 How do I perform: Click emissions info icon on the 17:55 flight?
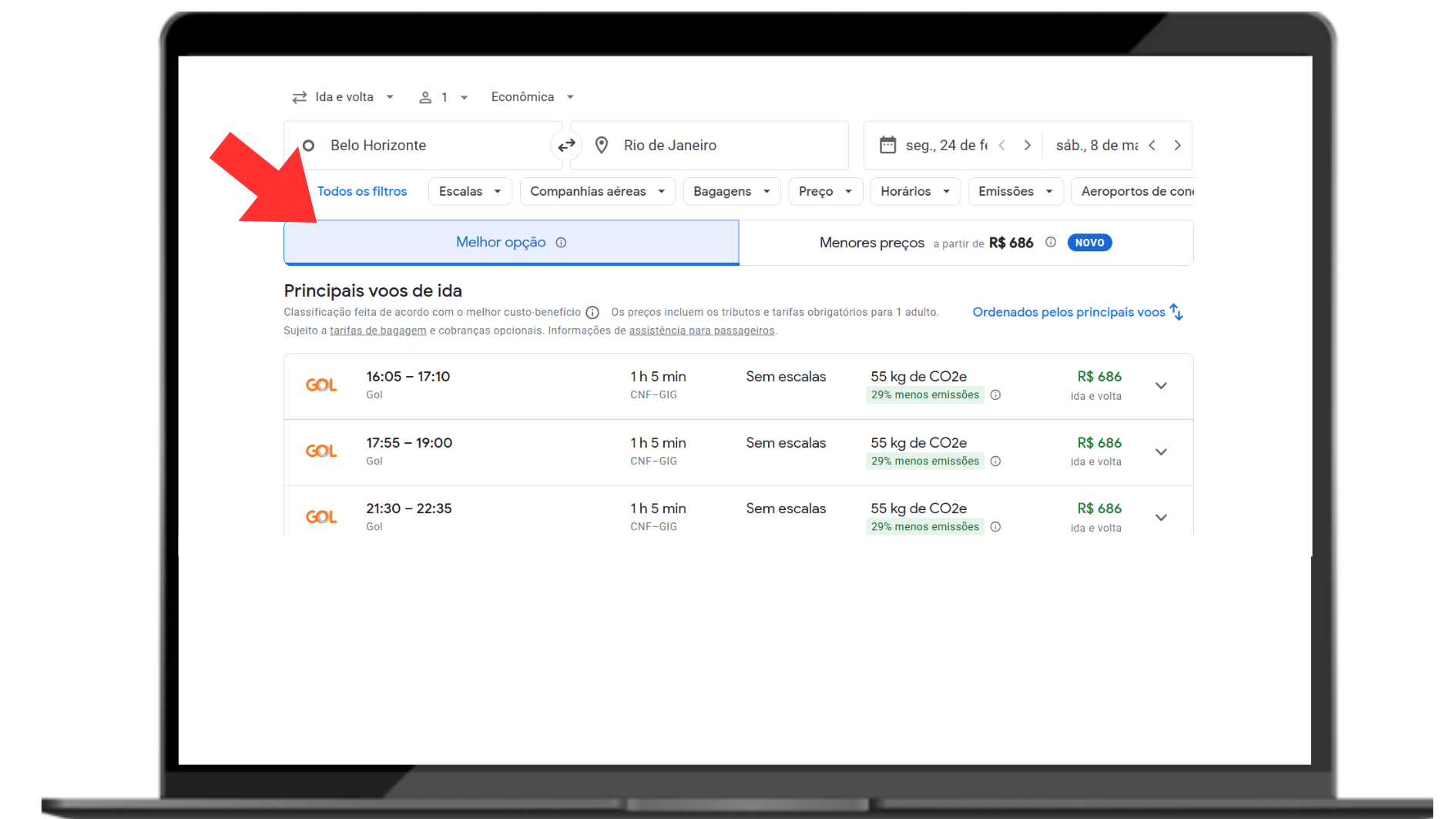click(x=995, y=462)
